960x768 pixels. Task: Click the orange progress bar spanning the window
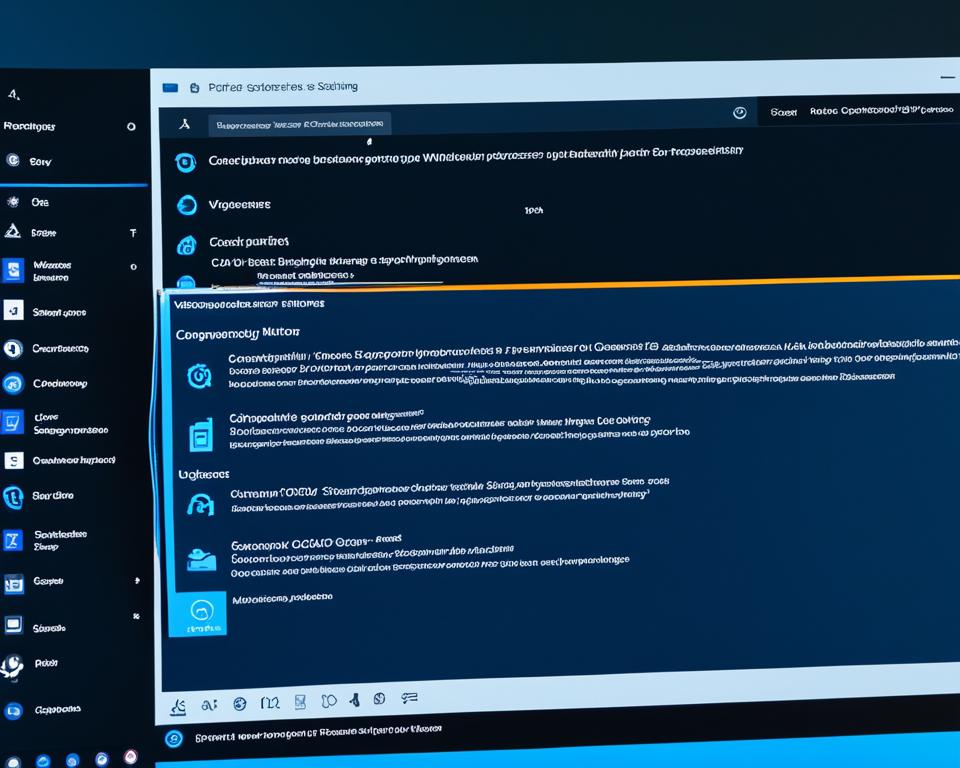(x=560, y=283)
